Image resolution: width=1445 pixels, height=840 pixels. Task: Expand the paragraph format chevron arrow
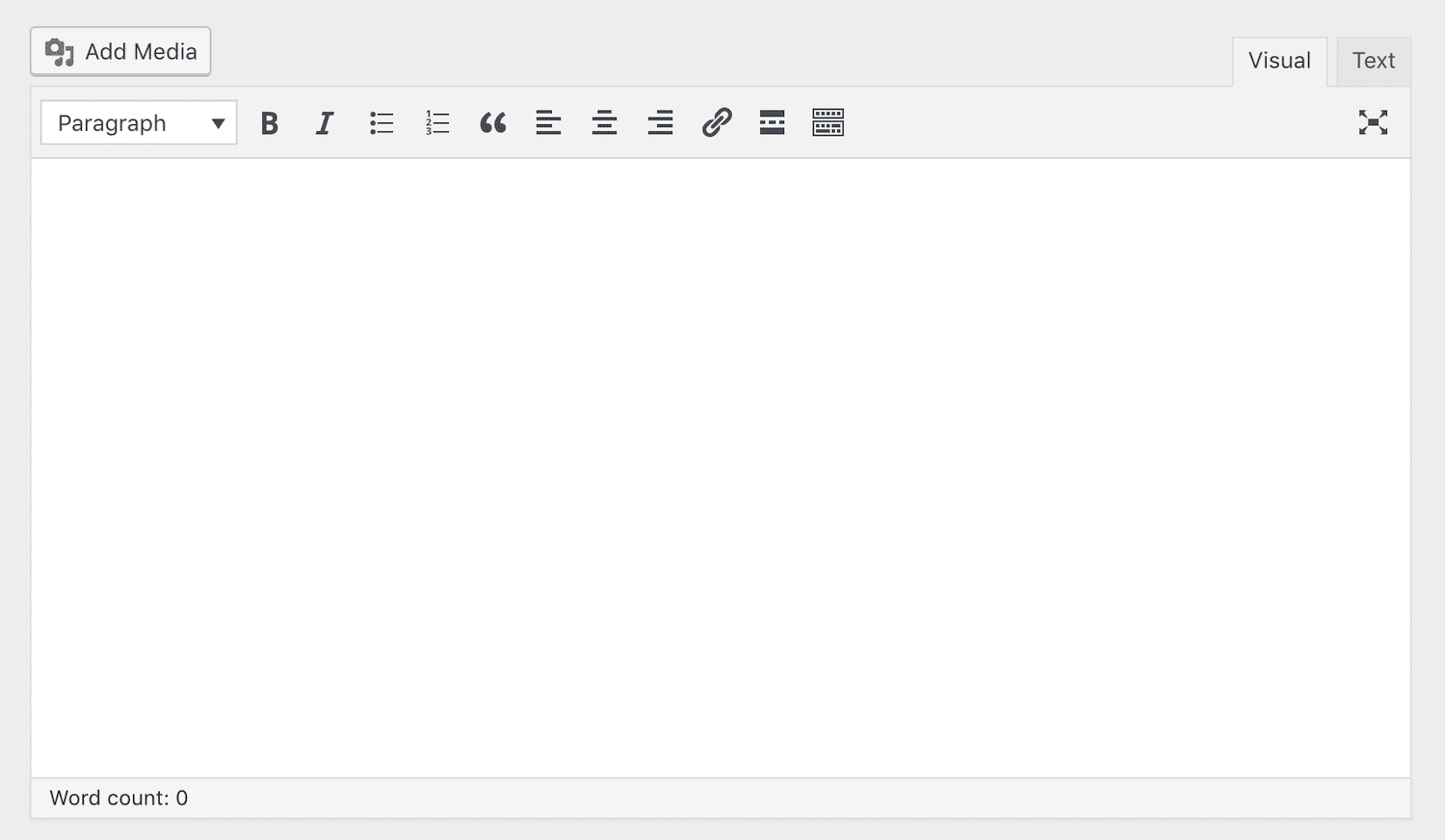pos(219,122)
